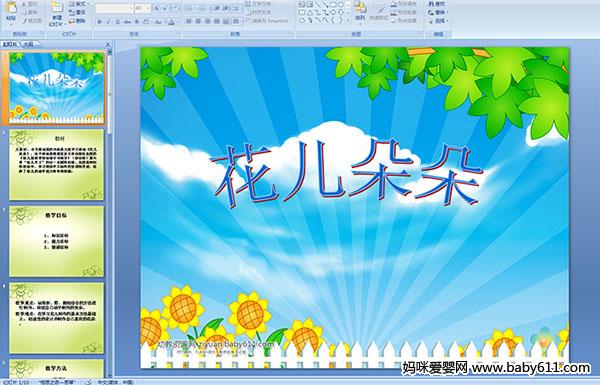Image resolution: width=600 pixels, height=385 pixels.
Task: Toggle Underline formatting
Action: pos(117,22)
